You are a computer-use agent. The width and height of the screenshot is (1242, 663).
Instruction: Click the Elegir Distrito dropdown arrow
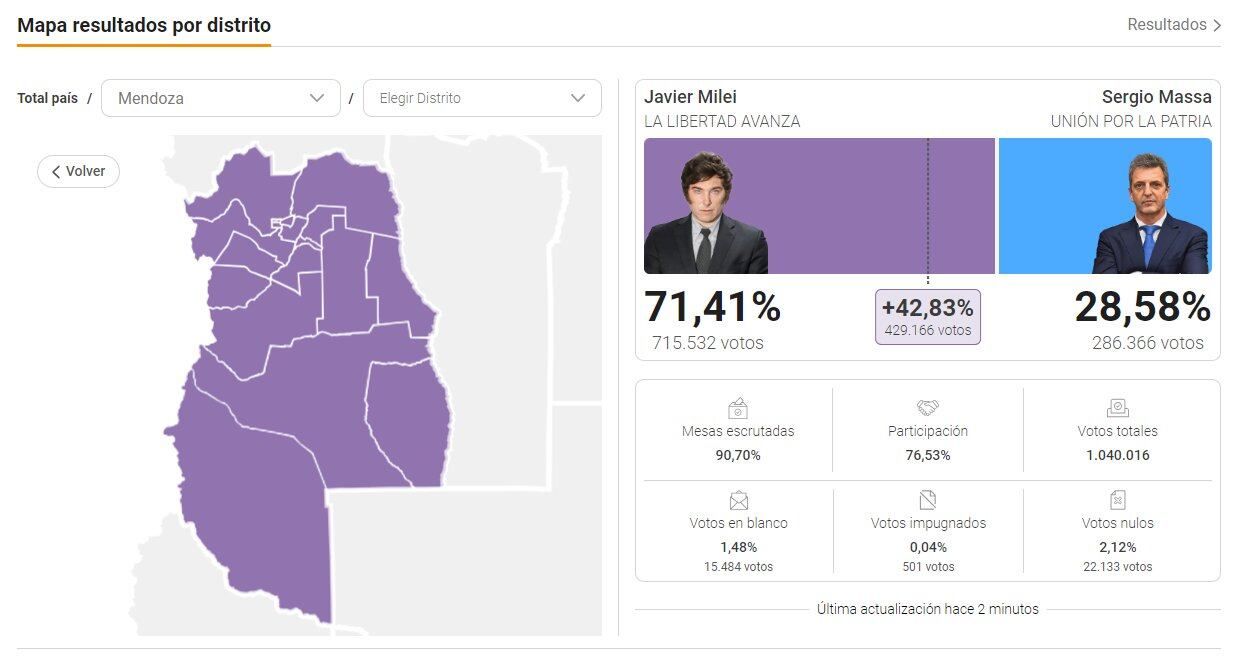(x=578, y=98)
